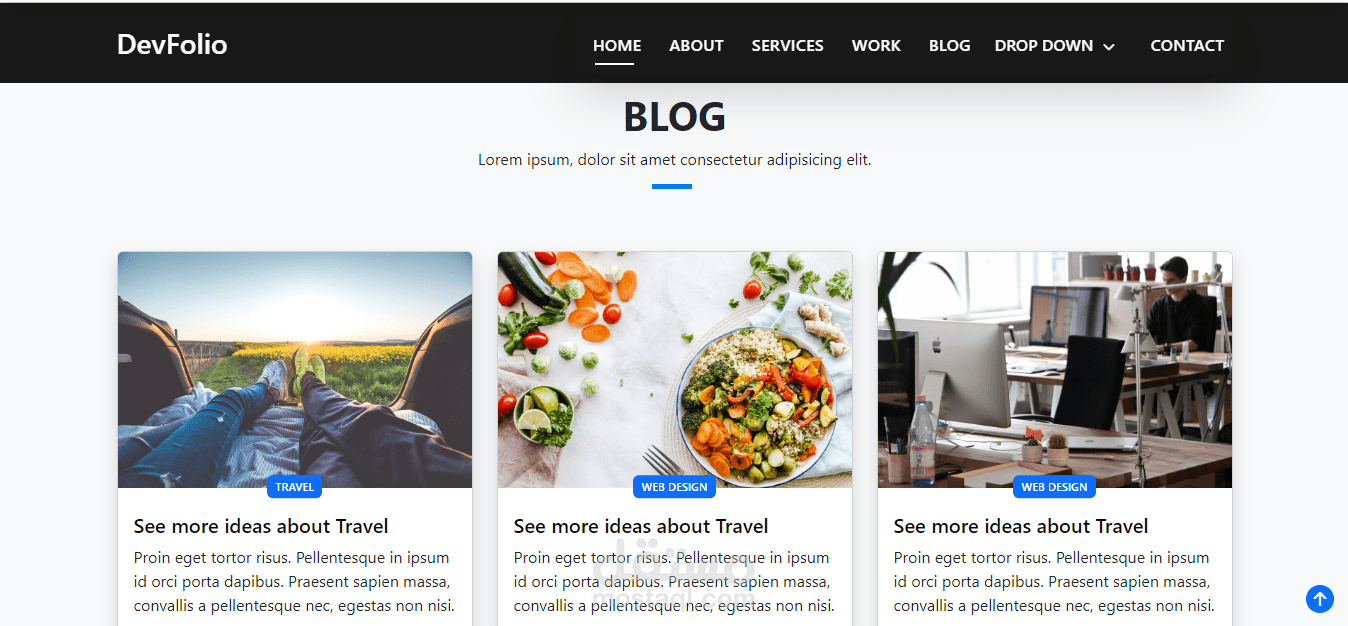Open second card's See more ideas about Travel title
The image size is (1348, 626).
click(641, 526)
